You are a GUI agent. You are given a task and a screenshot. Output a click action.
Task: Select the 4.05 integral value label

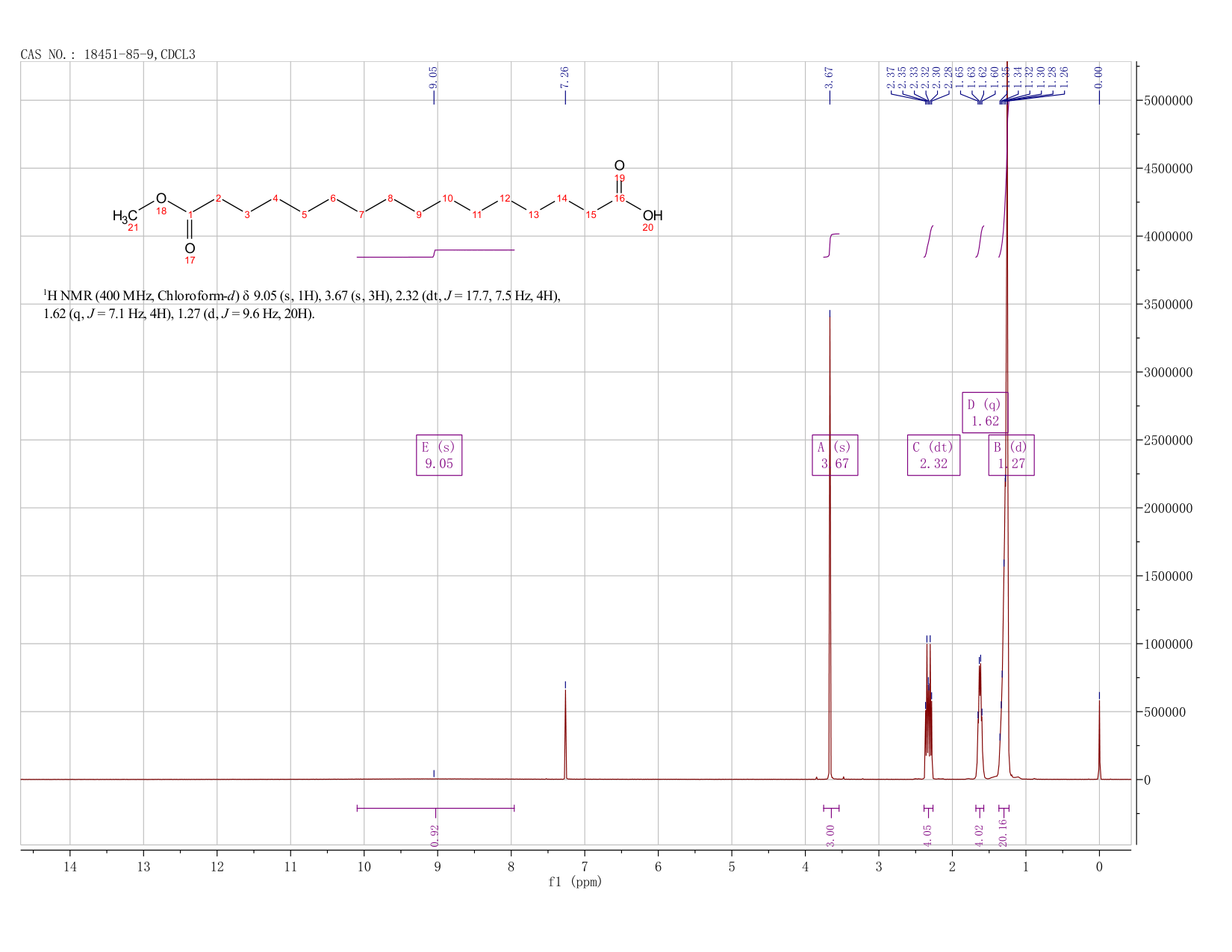click(x=928, y=836)
